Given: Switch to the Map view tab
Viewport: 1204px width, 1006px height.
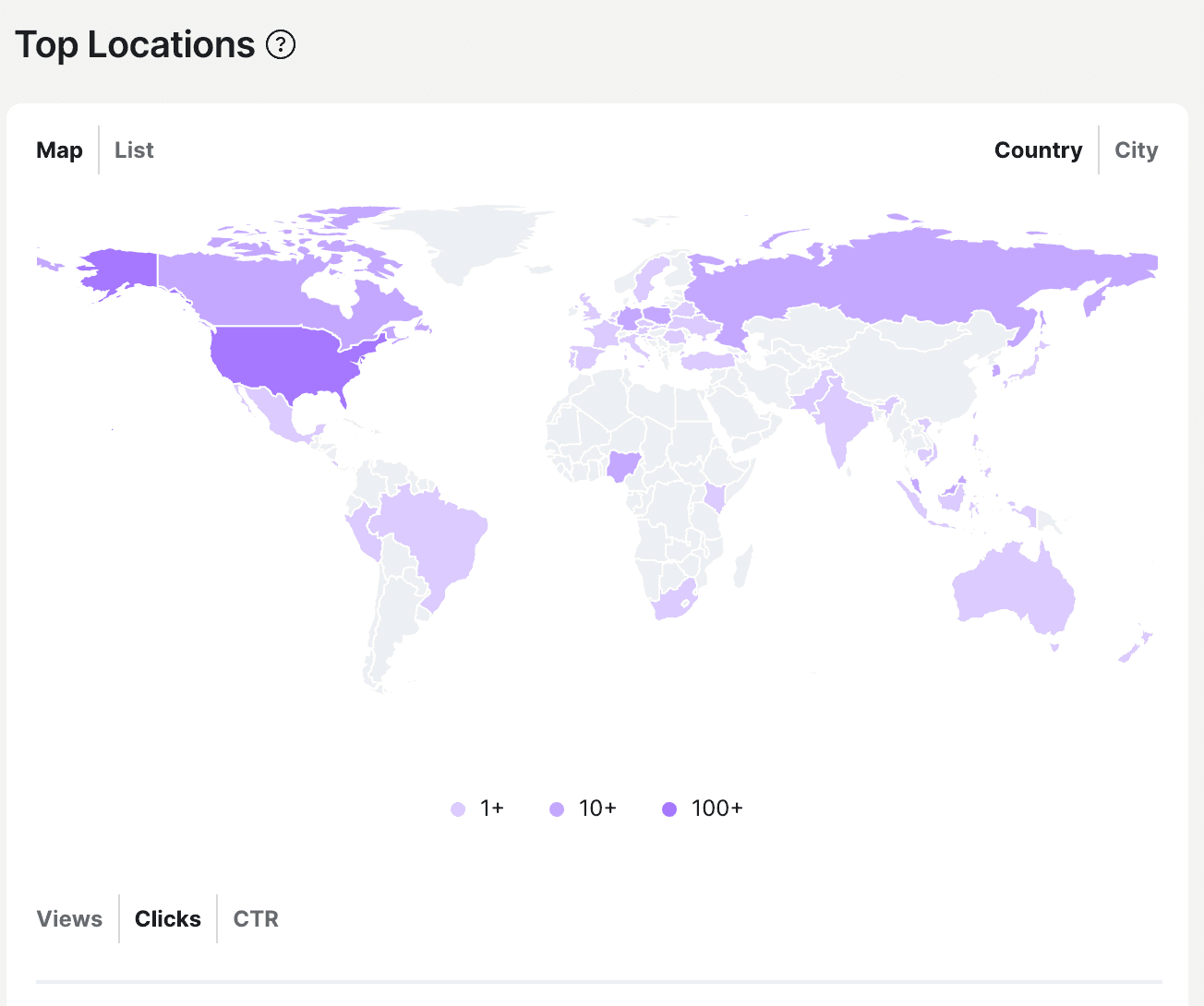Looking at the screenshot, I should (x=60, y=150).
